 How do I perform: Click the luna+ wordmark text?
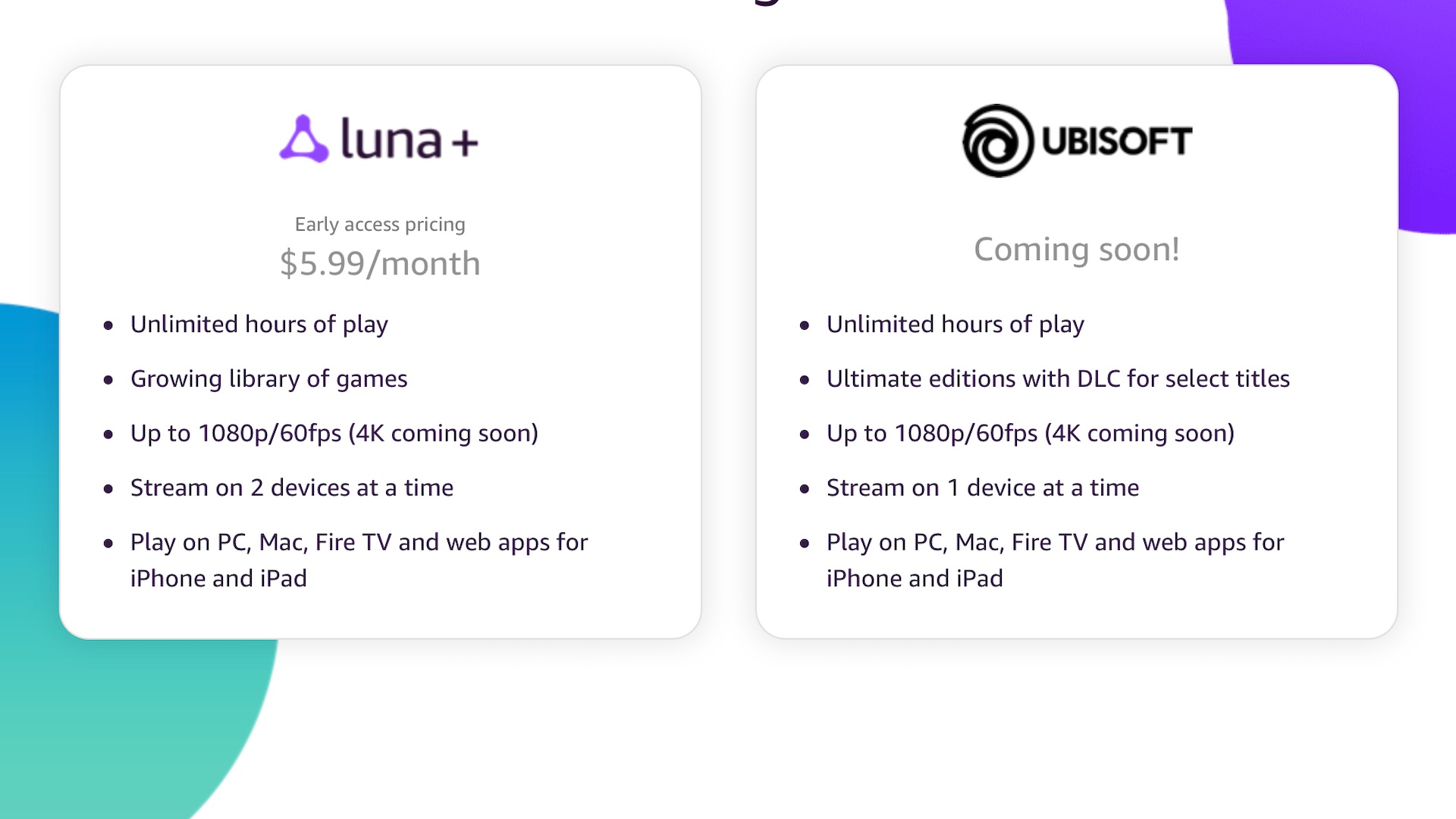pos(409,139)
